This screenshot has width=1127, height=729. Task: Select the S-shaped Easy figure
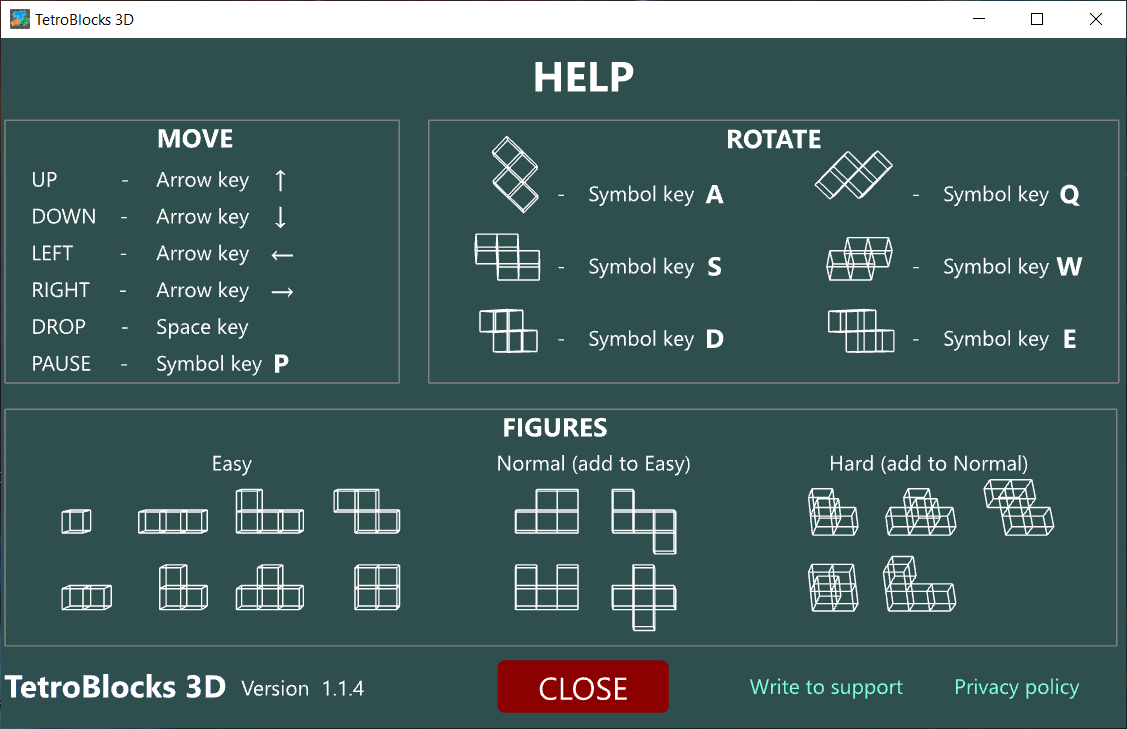[x=367, y=511]
